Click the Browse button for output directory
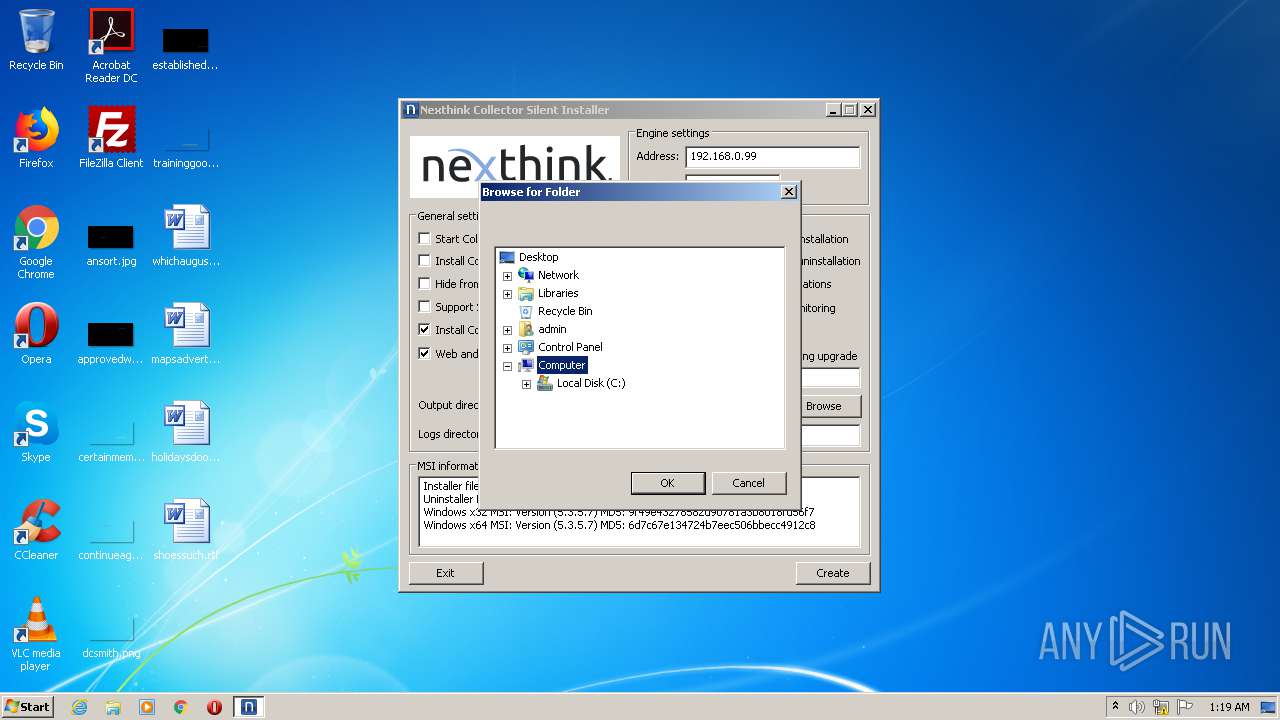This screenshot has width=1280, height=720. (823, 406)
